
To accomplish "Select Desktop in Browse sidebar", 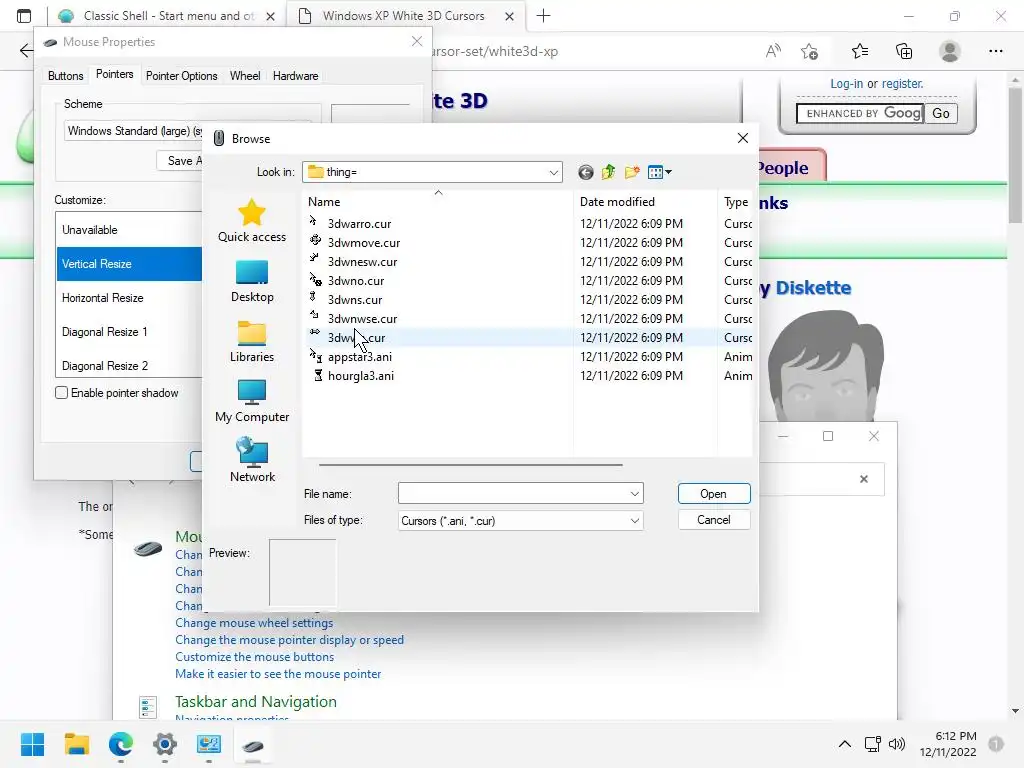I will coord(252,281).
